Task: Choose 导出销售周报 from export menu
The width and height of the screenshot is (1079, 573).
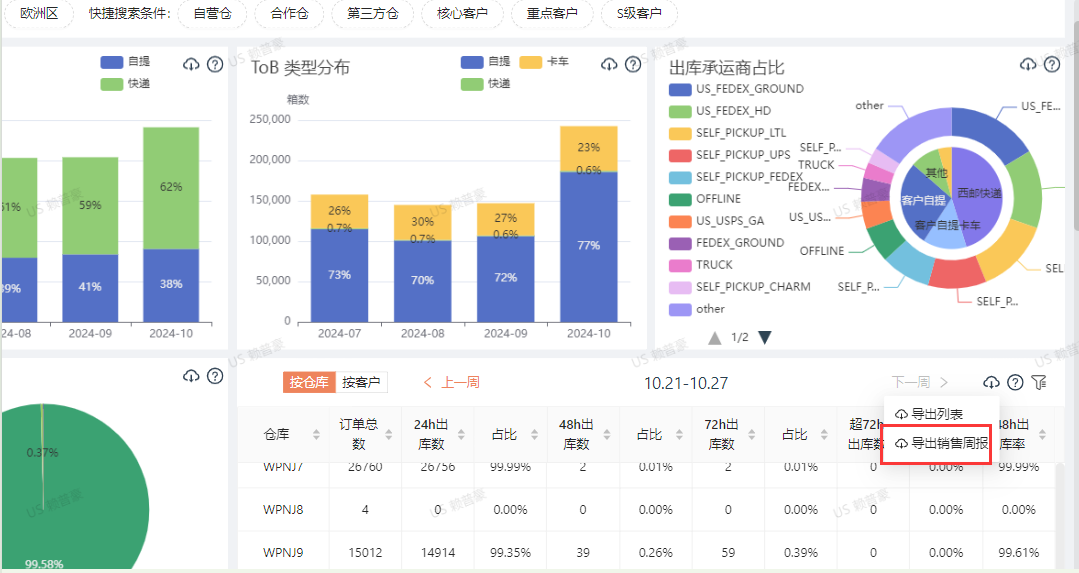Action: (941, 444)
